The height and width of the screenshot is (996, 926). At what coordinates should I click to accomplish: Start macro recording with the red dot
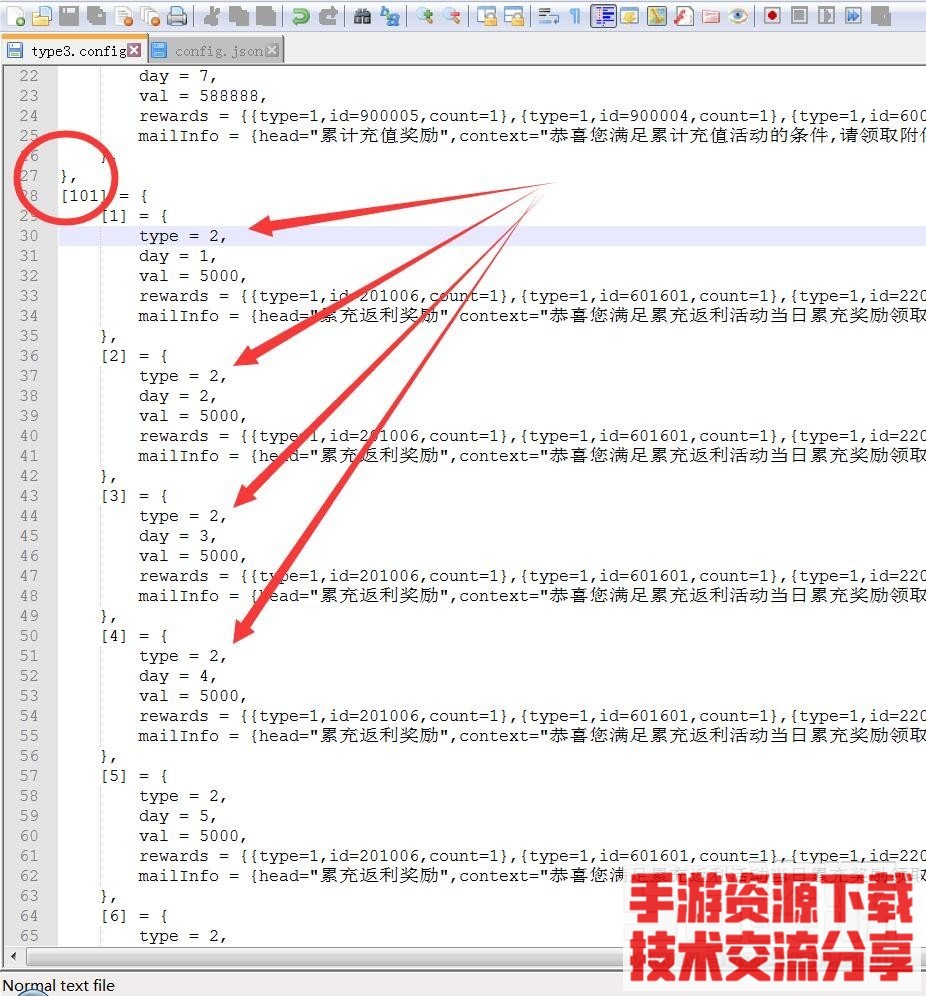pos(772,16)
